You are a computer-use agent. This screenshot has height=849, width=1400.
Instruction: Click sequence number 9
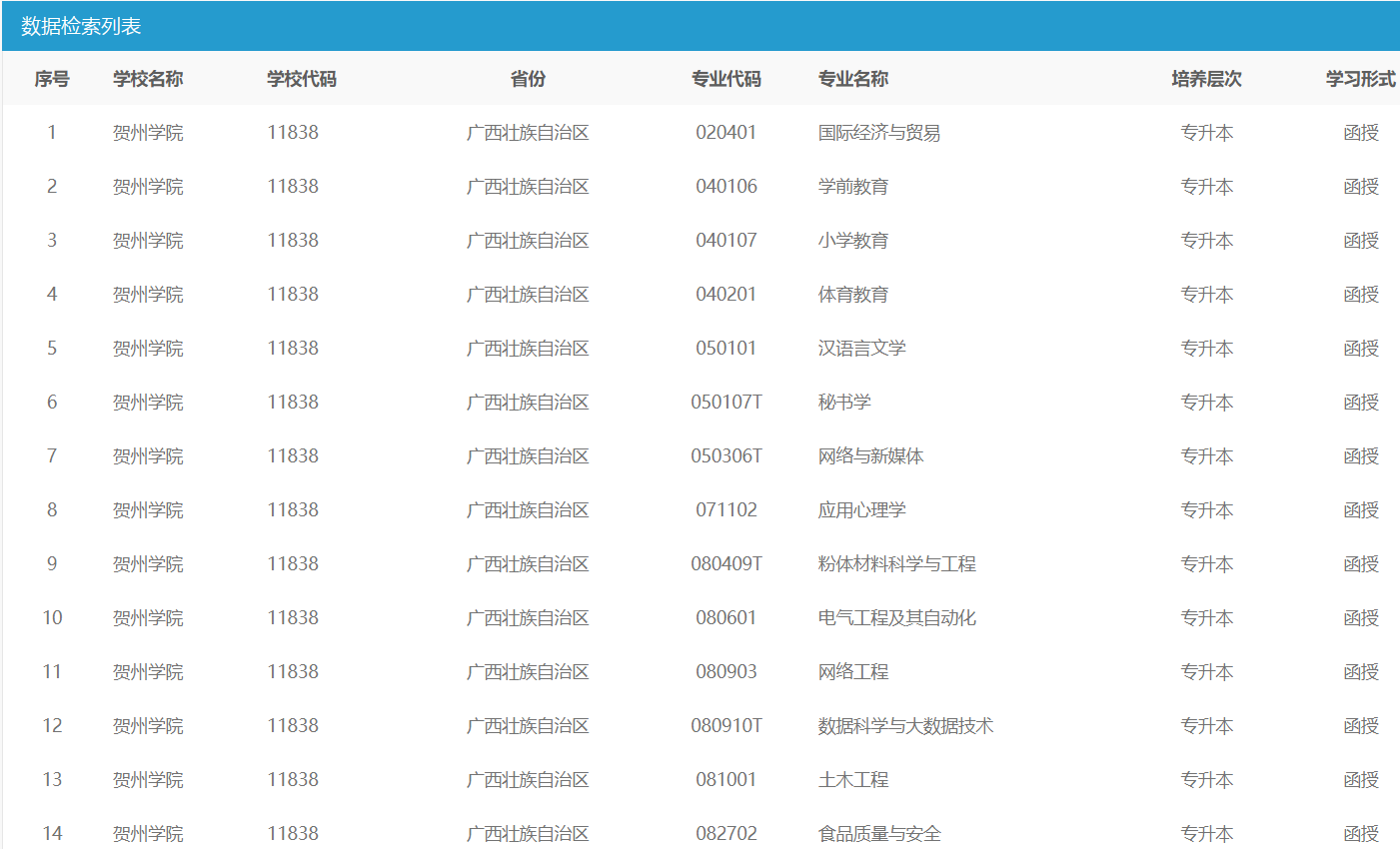[52, 564]
